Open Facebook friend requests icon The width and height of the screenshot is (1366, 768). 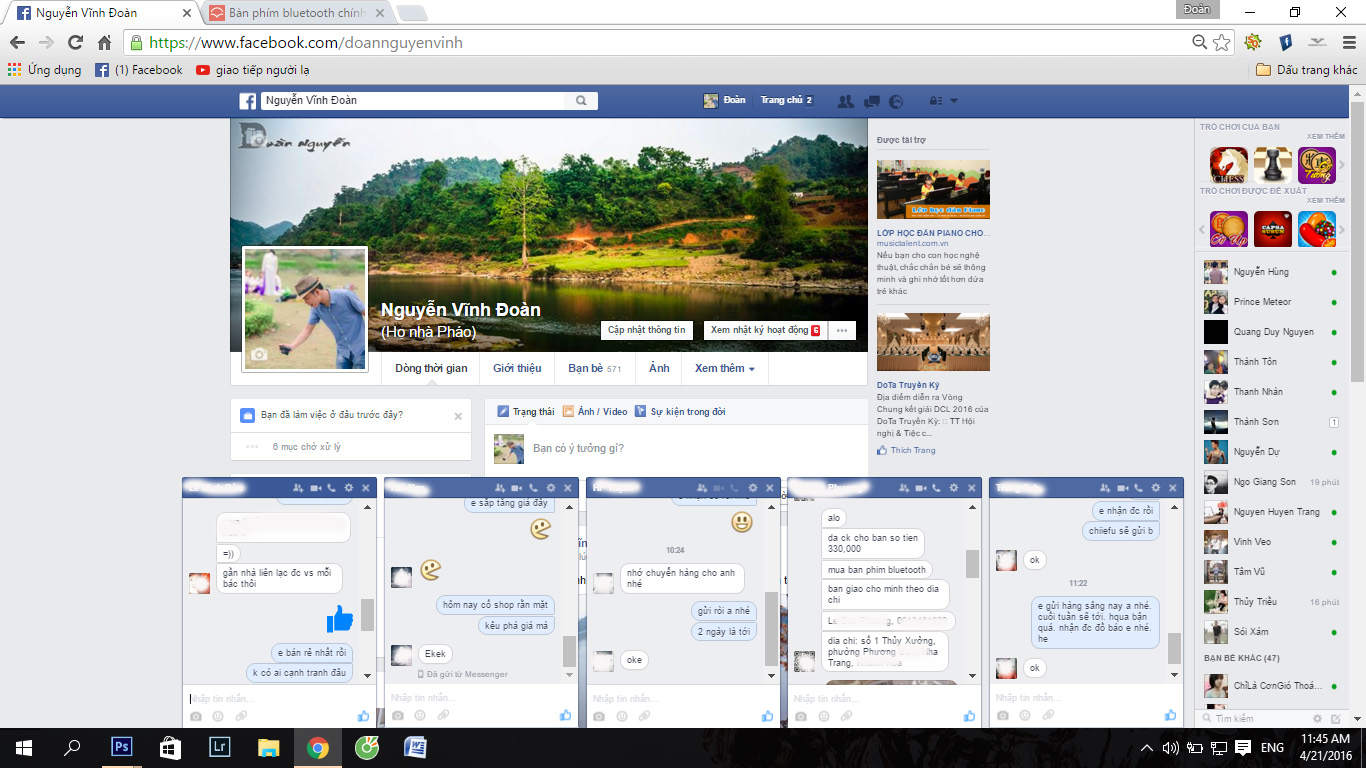click(846, 101)
